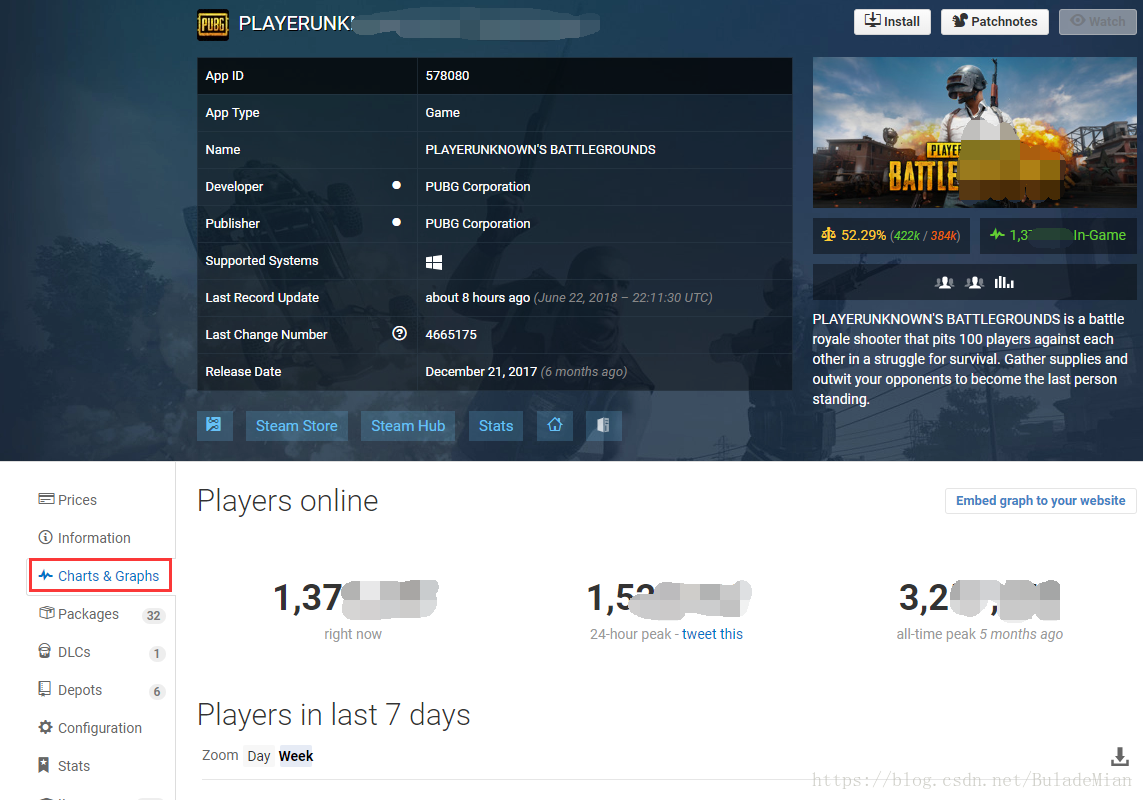Click the booklet icon button after home
Screen dimensions: 1143x800
(x=604, y=425)
